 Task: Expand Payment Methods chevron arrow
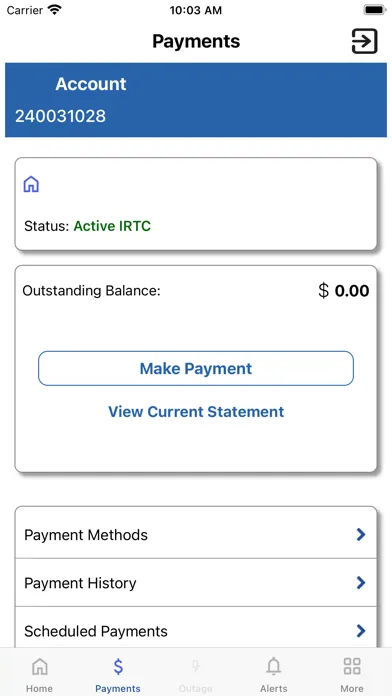coord(361,534)
